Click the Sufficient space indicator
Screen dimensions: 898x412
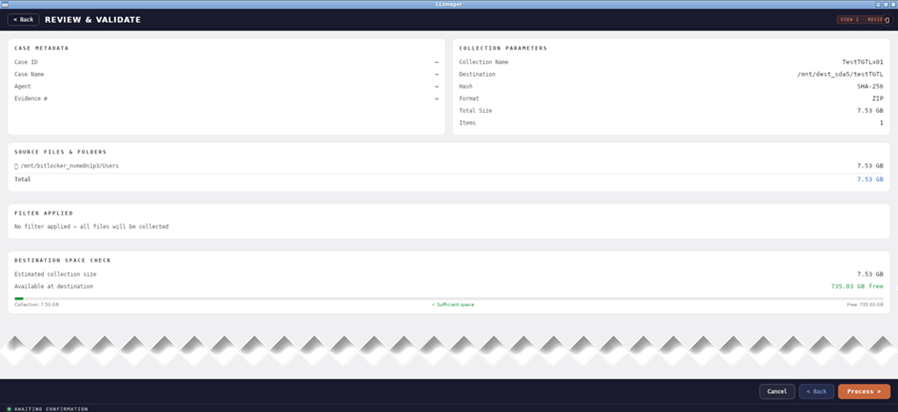pos(452,304)
